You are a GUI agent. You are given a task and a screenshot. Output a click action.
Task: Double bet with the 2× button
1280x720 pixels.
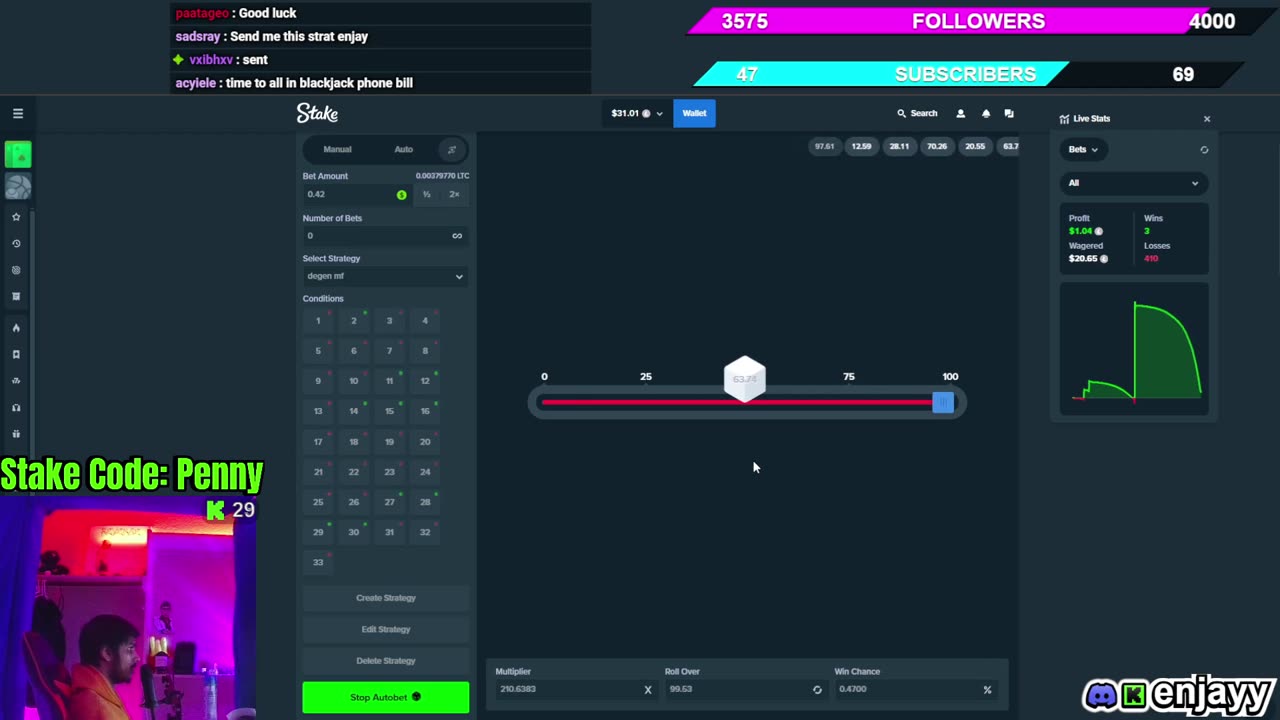pos(454,194)
